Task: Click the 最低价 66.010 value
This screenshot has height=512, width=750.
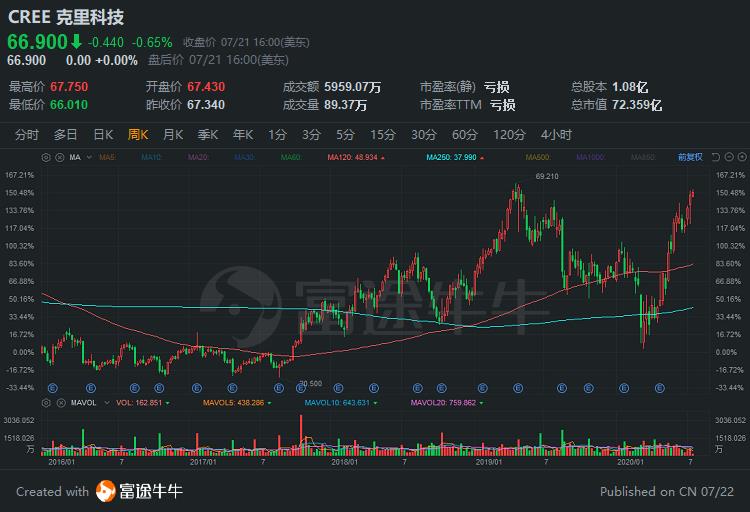Action: pyautogui.click(x=69, y=105)
